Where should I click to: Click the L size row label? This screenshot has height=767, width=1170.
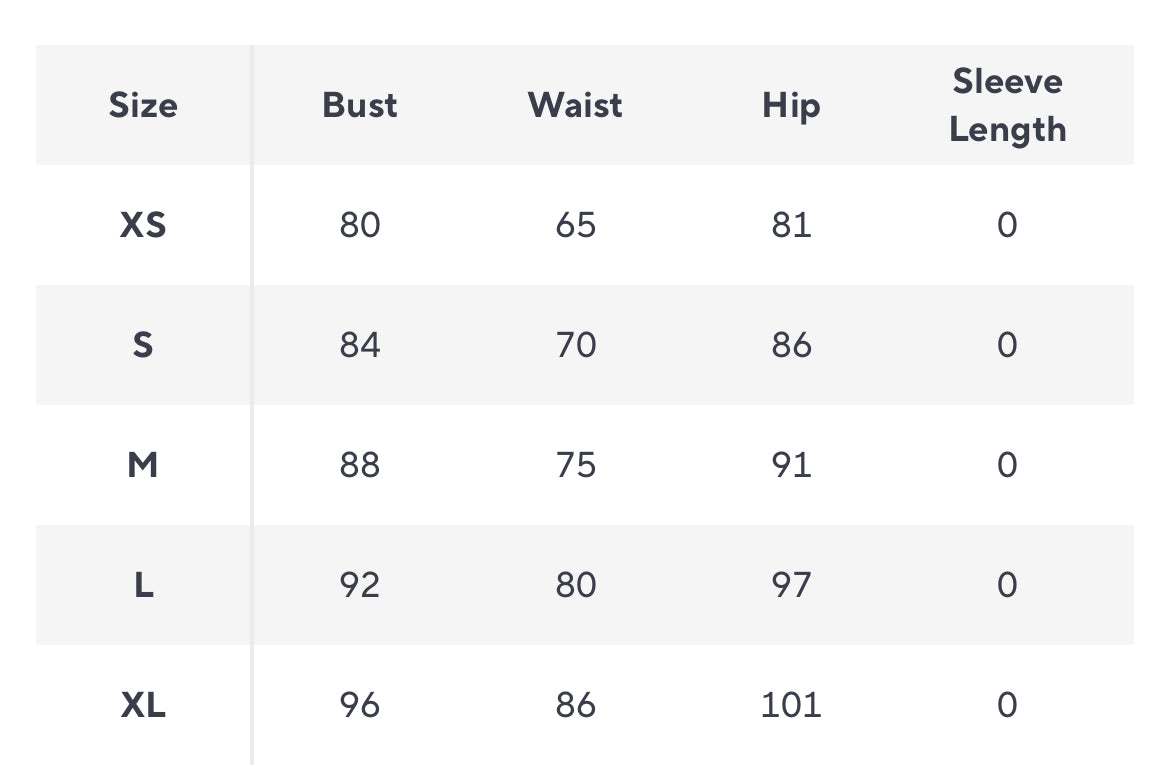point(143,585)
